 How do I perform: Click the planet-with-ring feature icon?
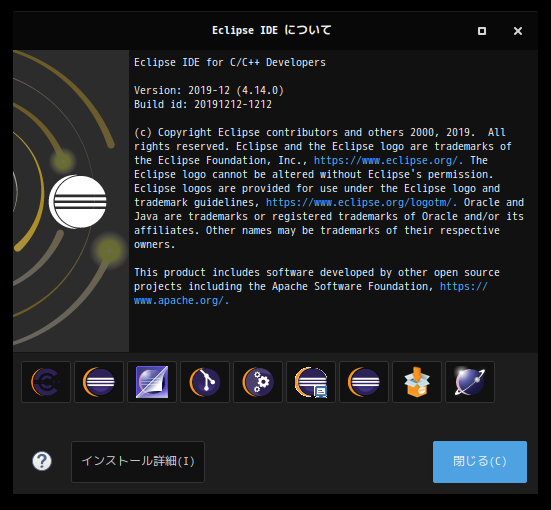[x=470, y=382]
